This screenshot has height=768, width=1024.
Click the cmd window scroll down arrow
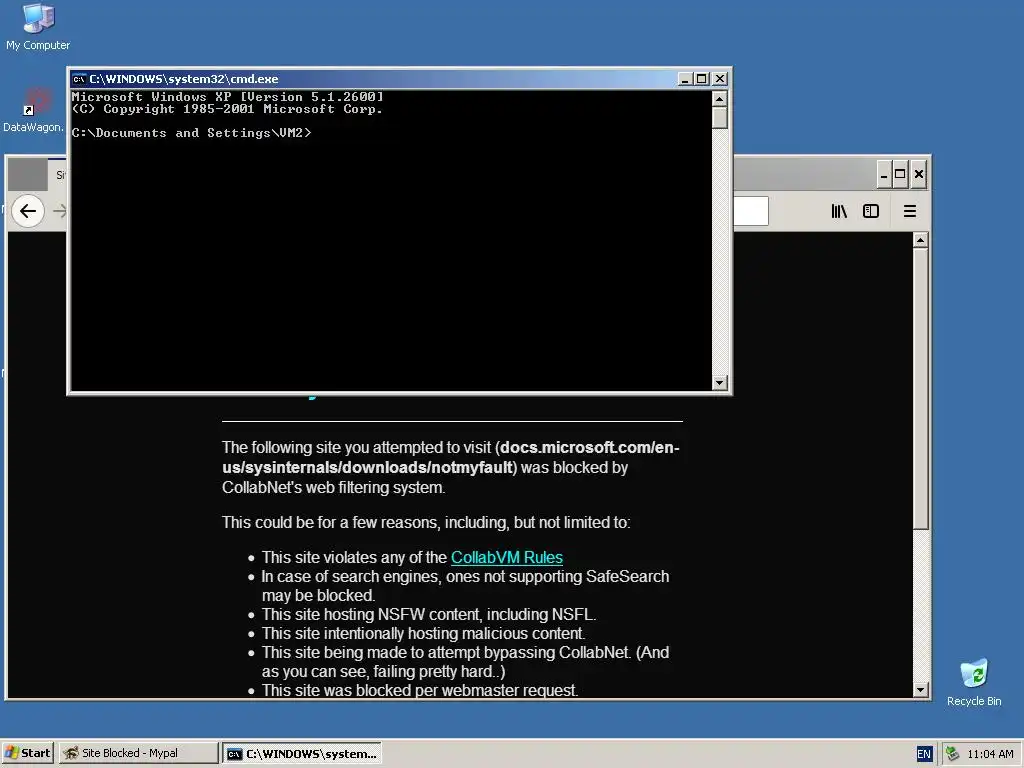click(x=720, y=383)
